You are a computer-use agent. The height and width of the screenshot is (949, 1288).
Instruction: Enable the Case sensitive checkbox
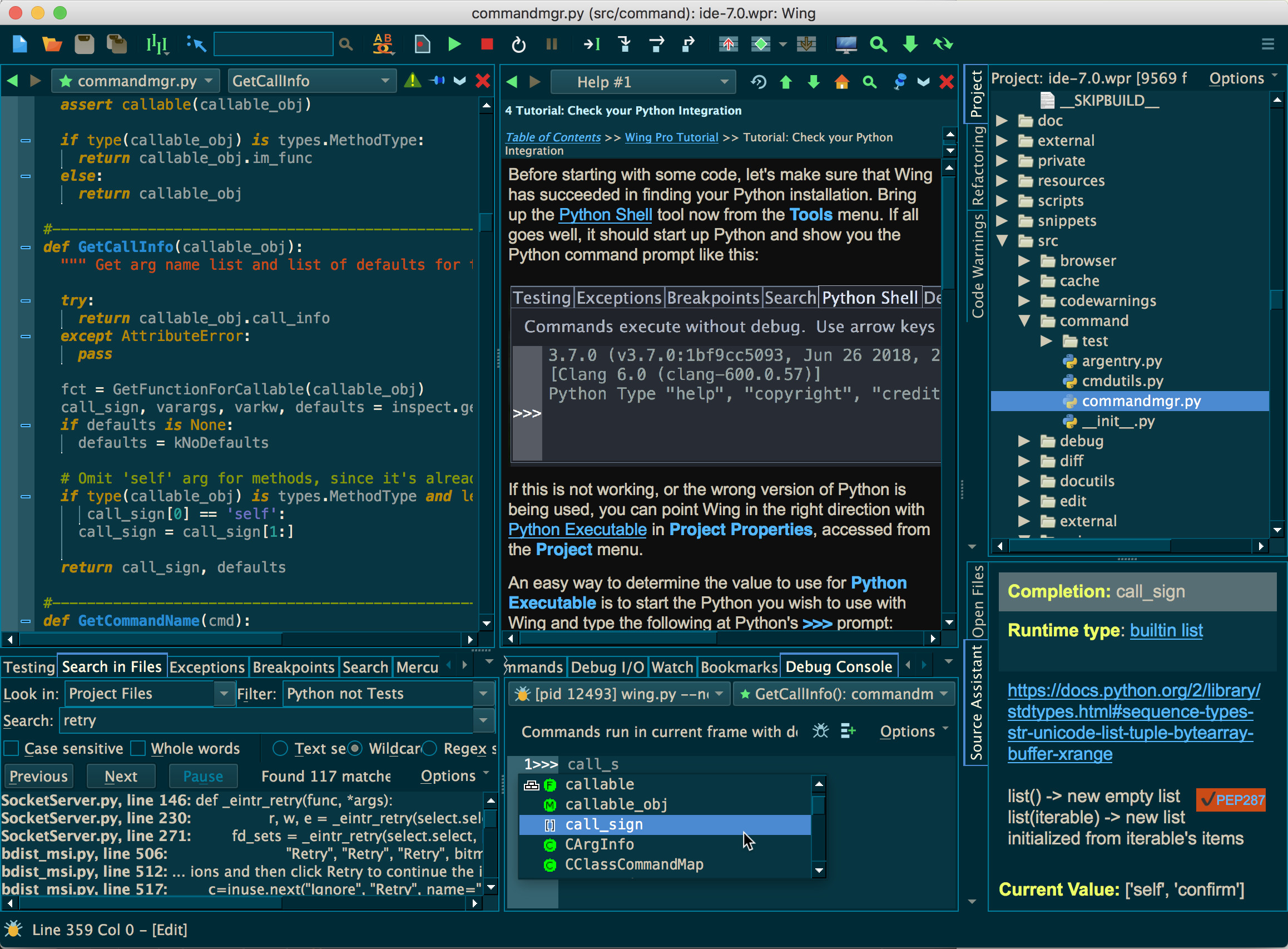tap(11, 748)
